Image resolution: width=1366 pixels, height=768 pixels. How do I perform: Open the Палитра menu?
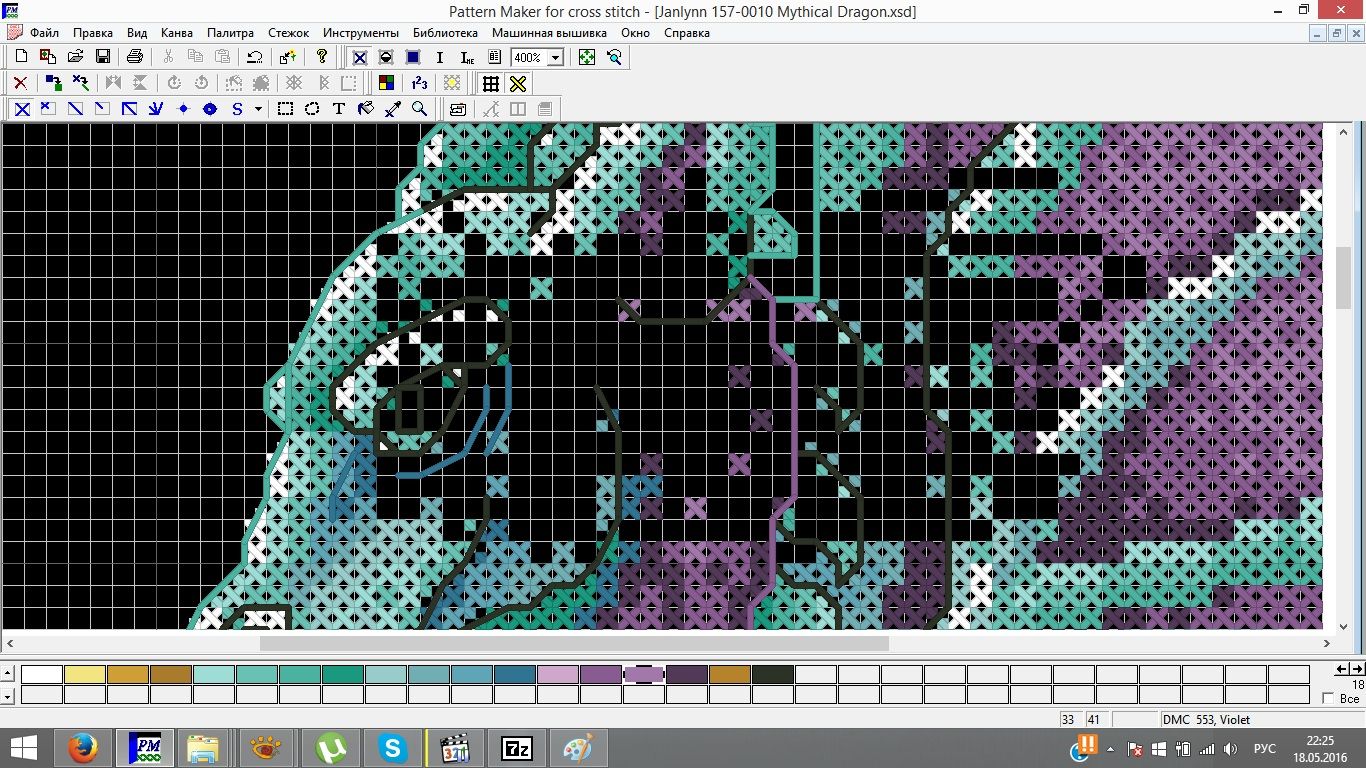tap(230, 33)
